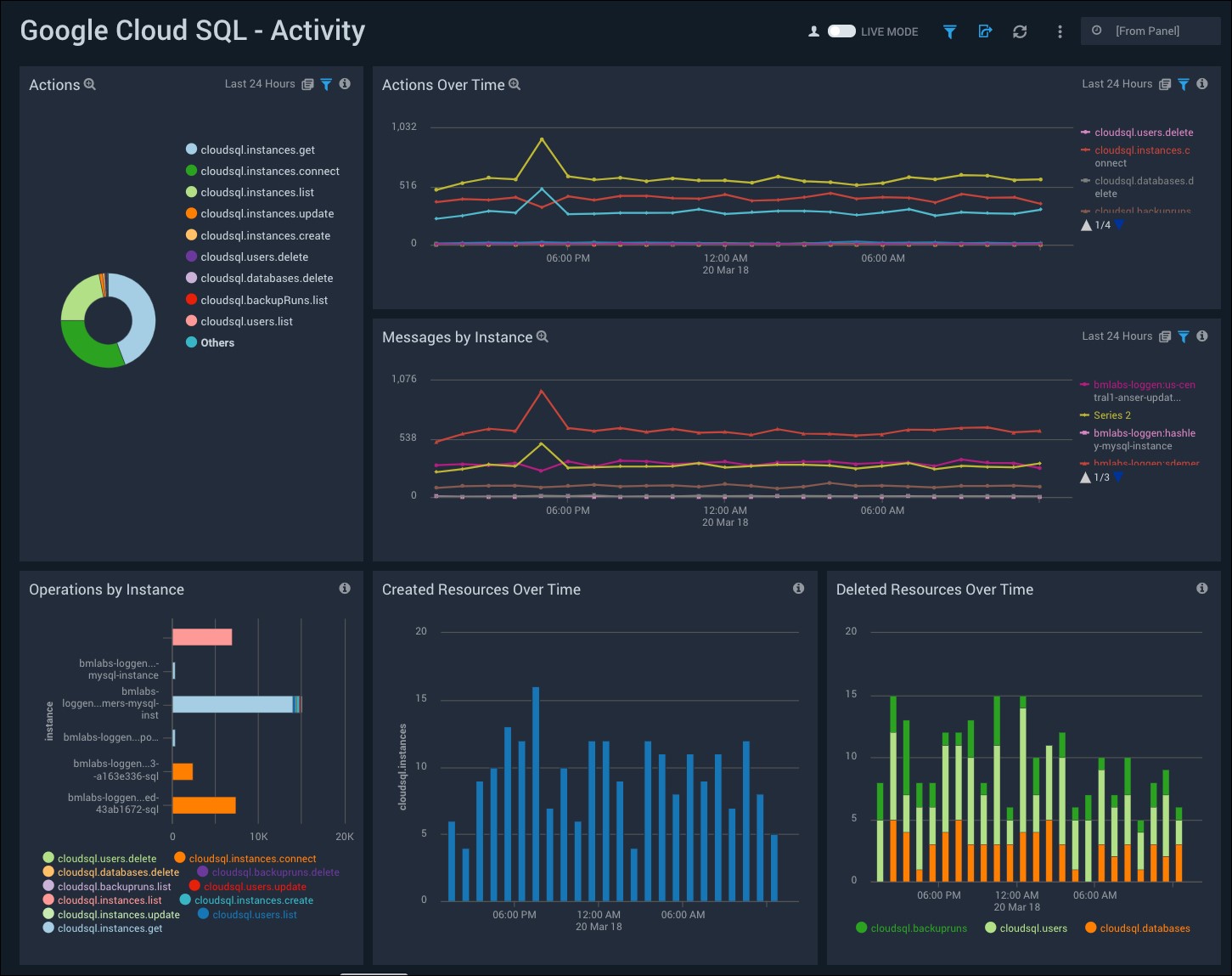Click the user icon next to LIVE MODE

[813, 31]
